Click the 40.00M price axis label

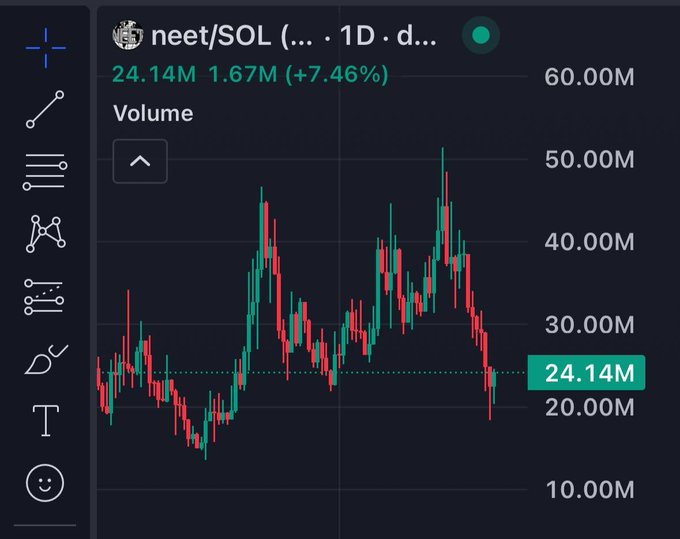coord(589,242)
